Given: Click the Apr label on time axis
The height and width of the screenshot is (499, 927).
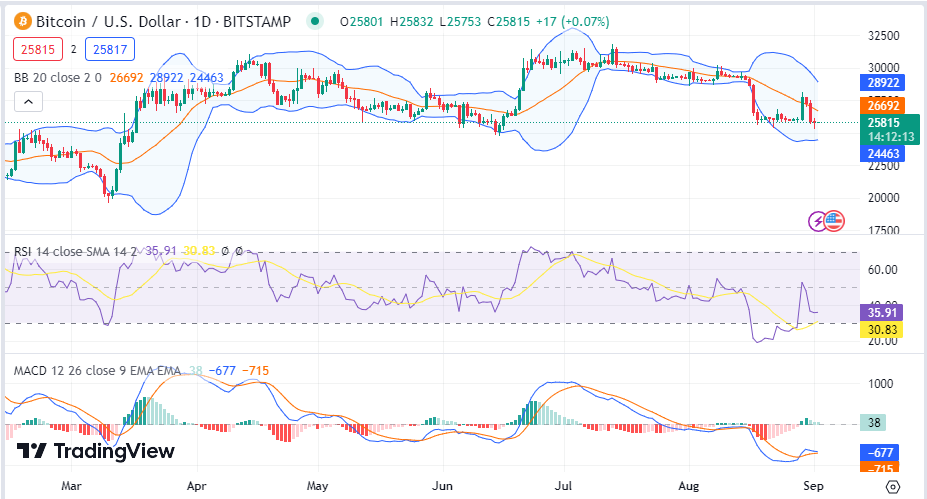Looking at the screenshot, I should pos(196,486).
